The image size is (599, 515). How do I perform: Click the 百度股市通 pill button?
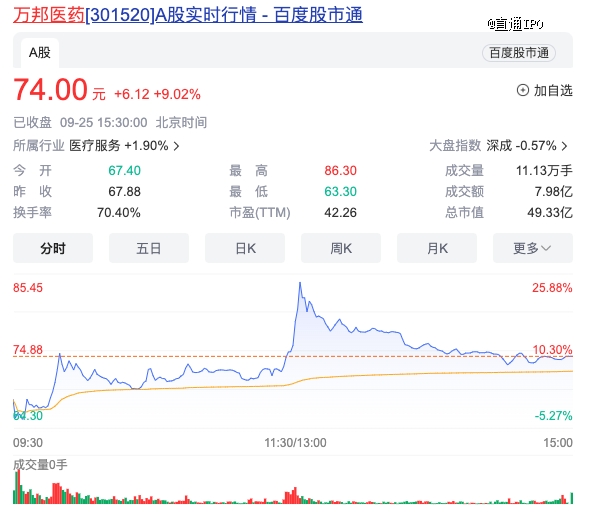519,53
